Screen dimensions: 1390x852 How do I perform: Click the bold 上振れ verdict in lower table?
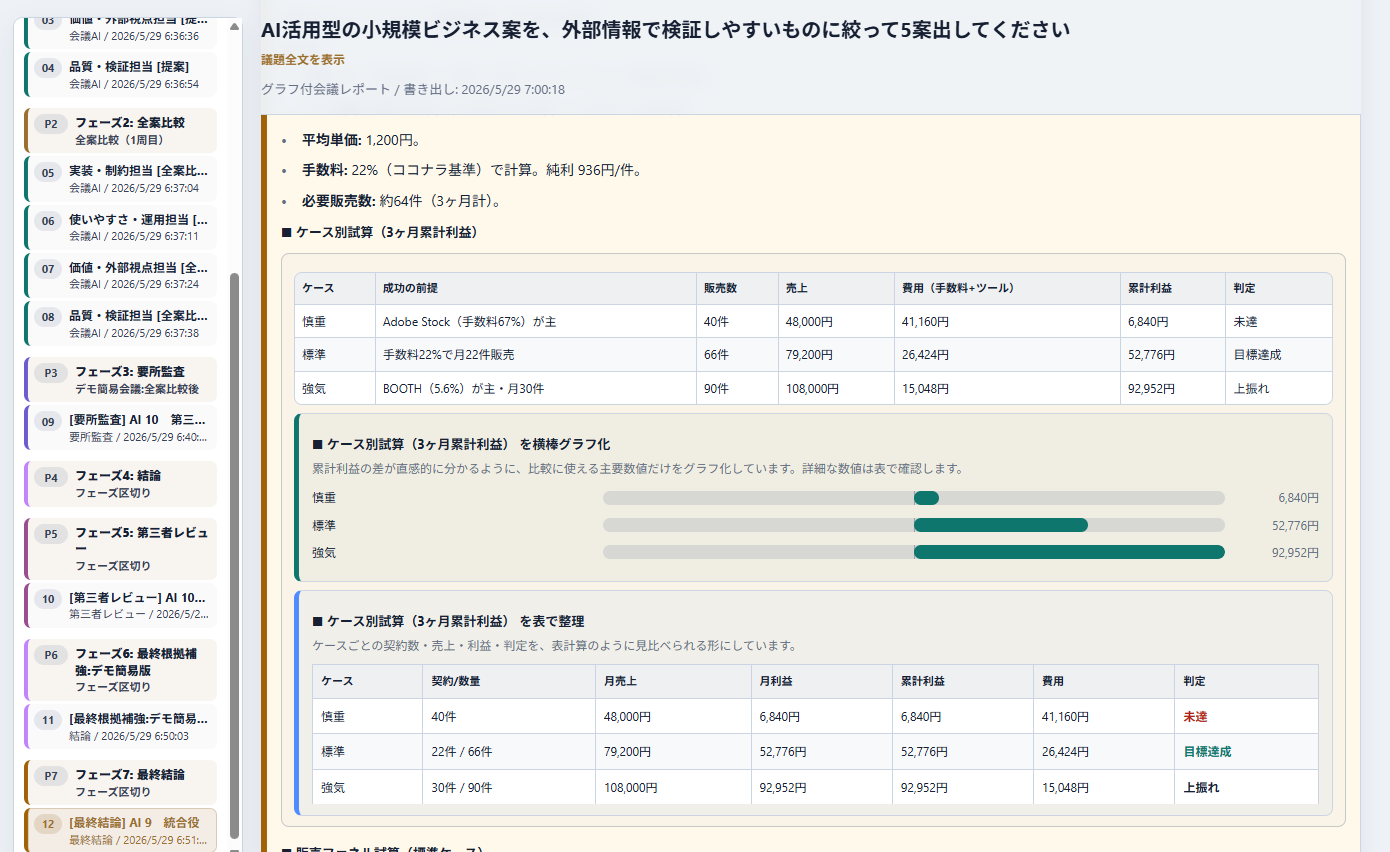[1201, 787]
